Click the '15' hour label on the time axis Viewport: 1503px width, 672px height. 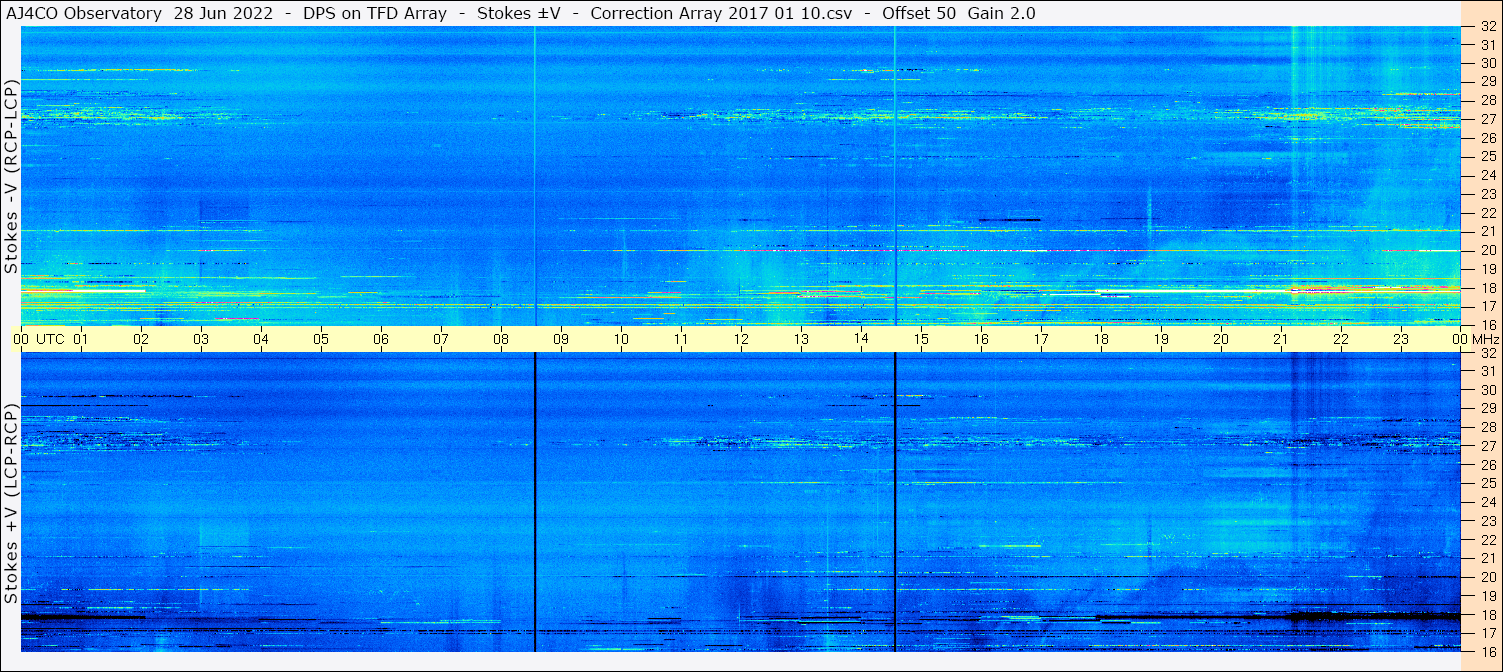tap(921, 339)
